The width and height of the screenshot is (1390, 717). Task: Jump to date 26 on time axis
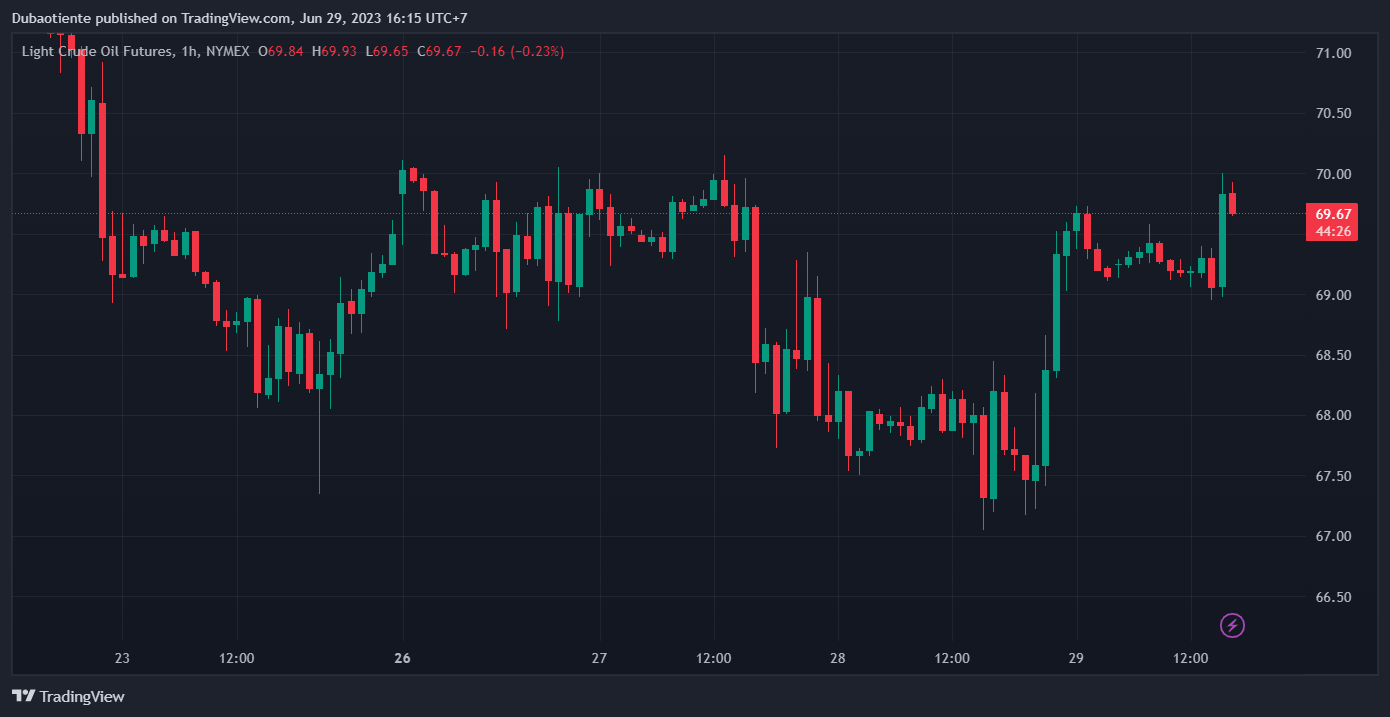(x=403, y=658)
